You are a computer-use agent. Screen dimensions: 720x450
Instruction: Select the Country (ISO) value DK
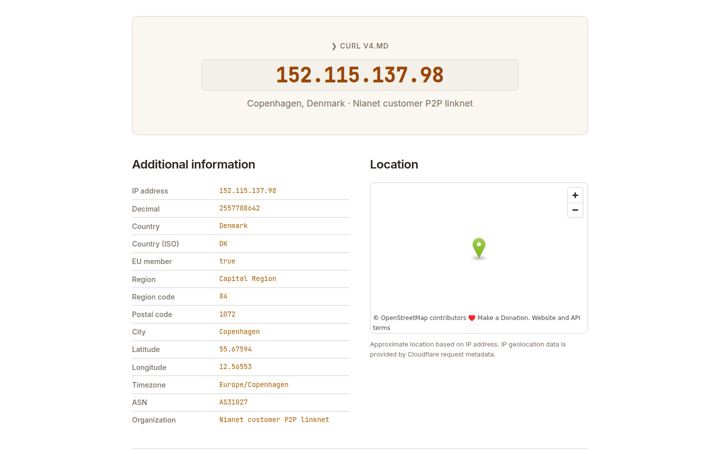tap(223, 243)
